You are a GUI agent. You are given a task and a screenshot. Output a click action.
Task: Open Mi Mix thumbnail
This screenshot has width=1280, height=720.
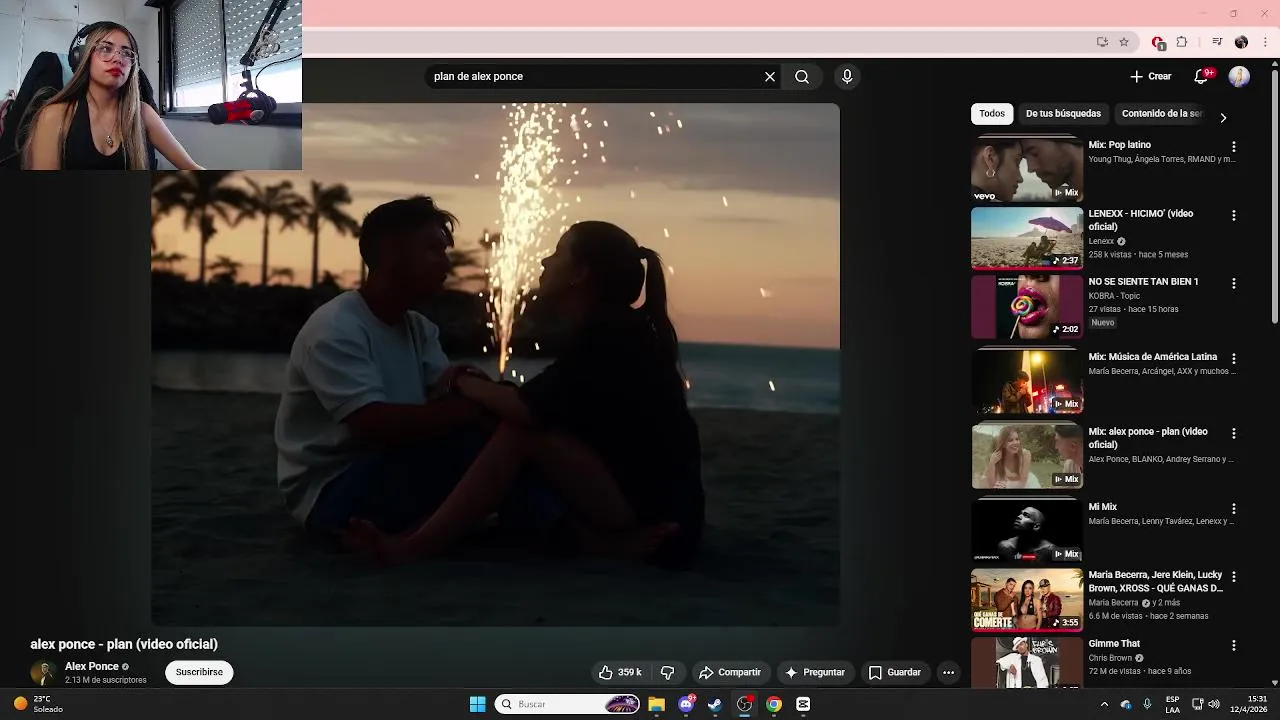pos(1027,531)
